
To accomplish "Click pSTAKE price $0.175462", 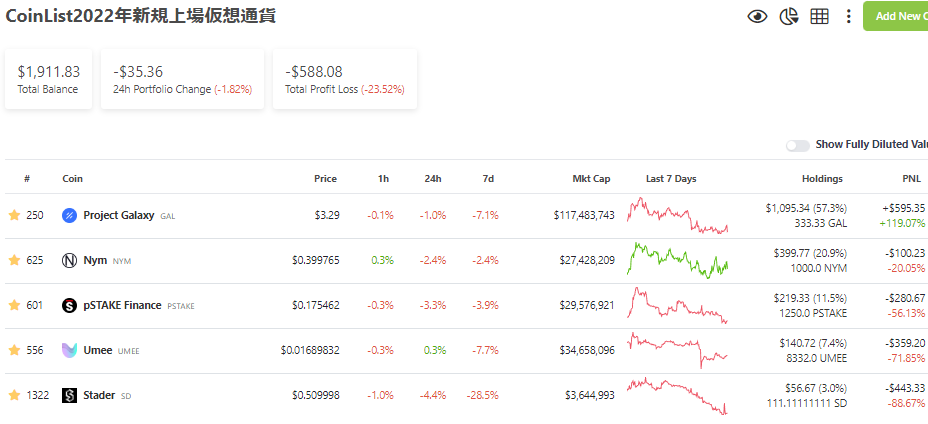I will point(316,306).
